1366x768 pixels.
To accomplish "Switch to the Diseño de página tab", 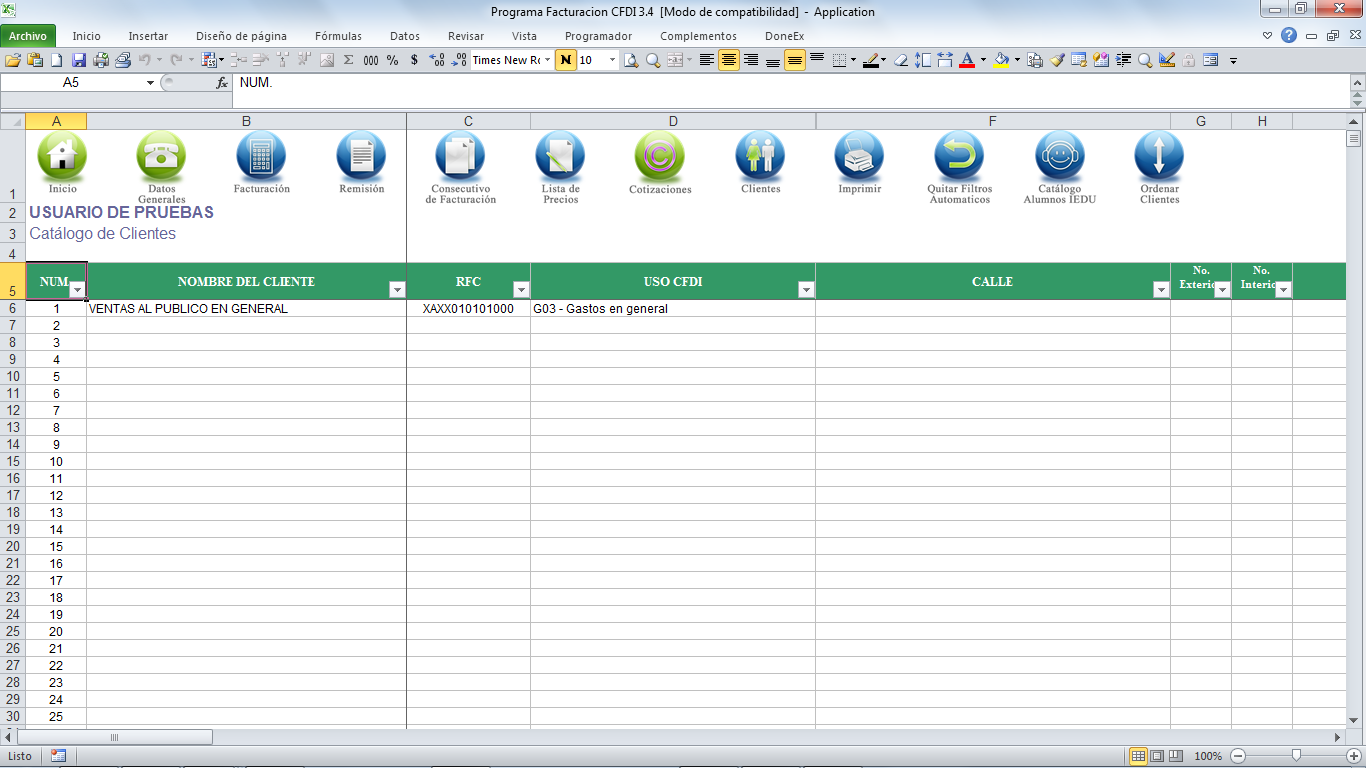I will click(241, 36).
